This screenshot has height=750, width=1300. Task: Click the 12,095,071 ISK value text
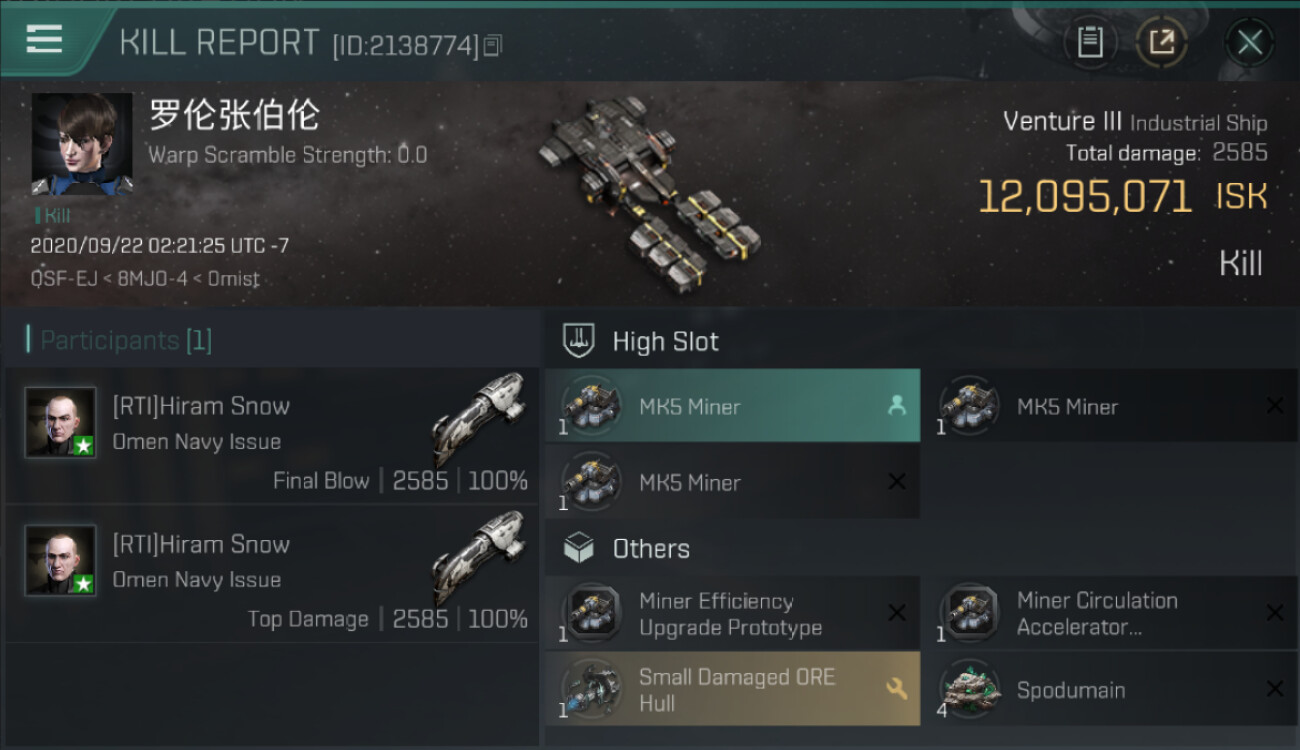point(1122,196)
